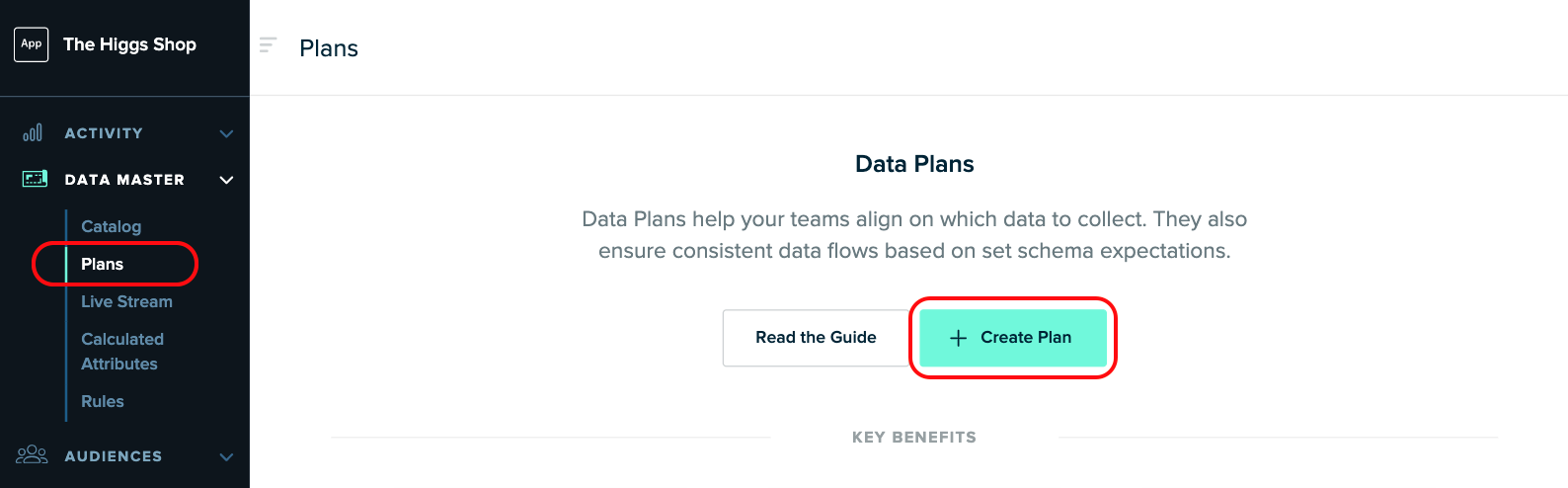Click the App logo icon
The height and width of the screenshot is (488, 1568).
tap(32, 44)
